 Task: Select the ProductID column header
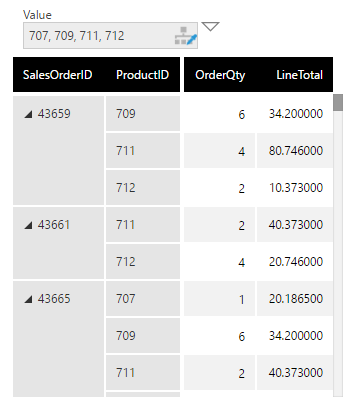[x=142, y=75]
